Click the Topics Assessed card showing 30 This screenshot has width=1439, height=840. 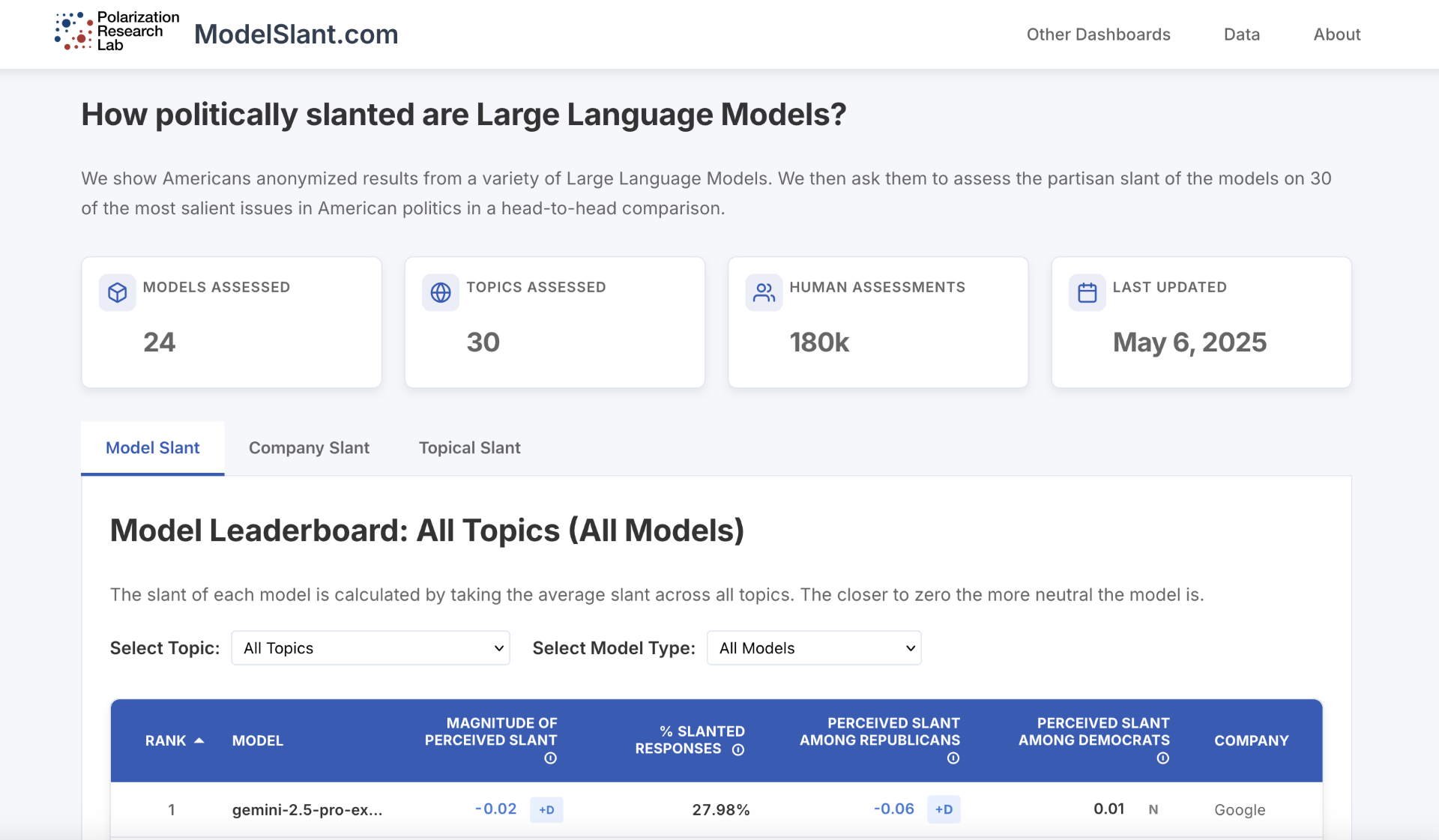(x=555, y=322)
